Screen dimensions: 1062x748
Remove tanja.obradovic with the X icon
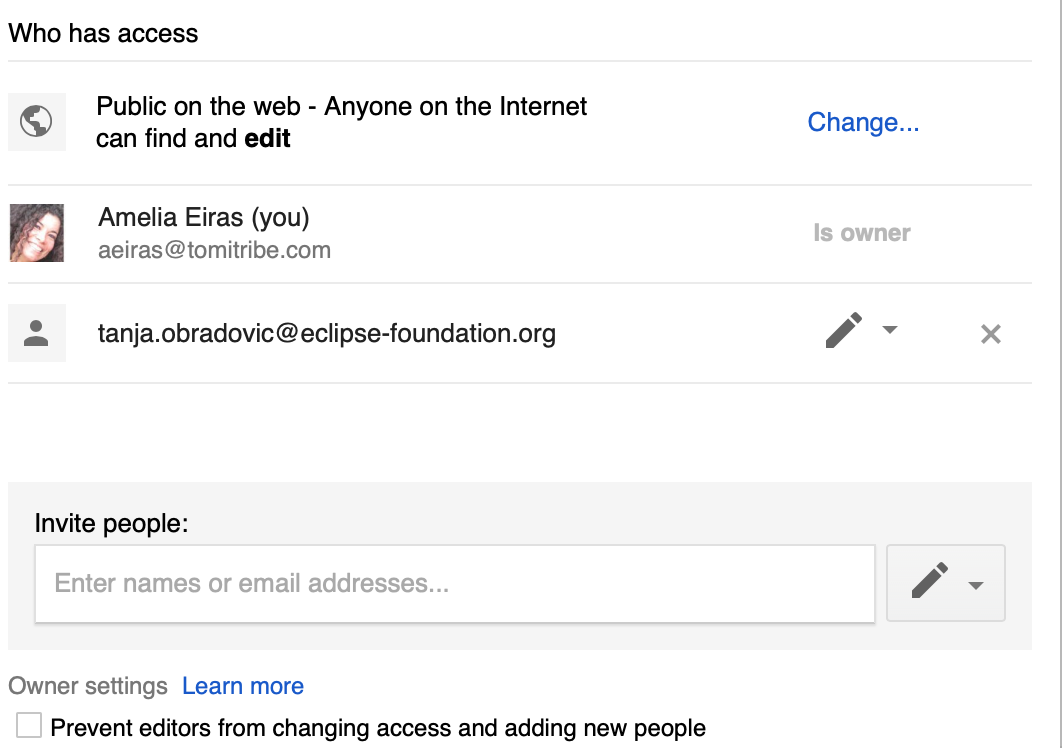click(x=991, y=333)
